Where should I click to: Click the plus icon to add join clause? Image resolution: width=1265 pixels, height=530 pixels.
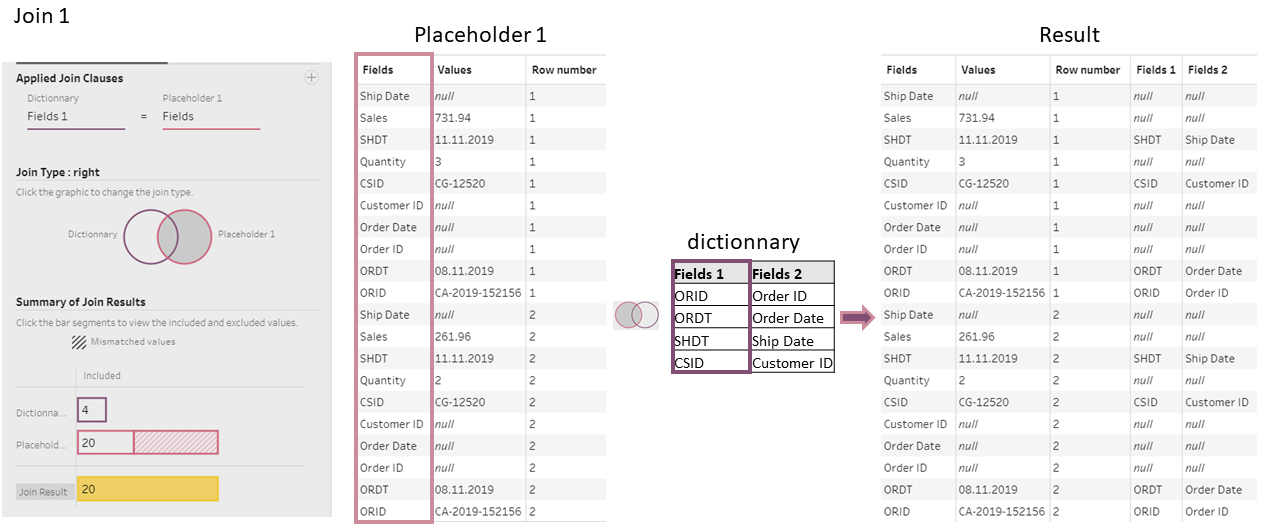click(311, 78)
